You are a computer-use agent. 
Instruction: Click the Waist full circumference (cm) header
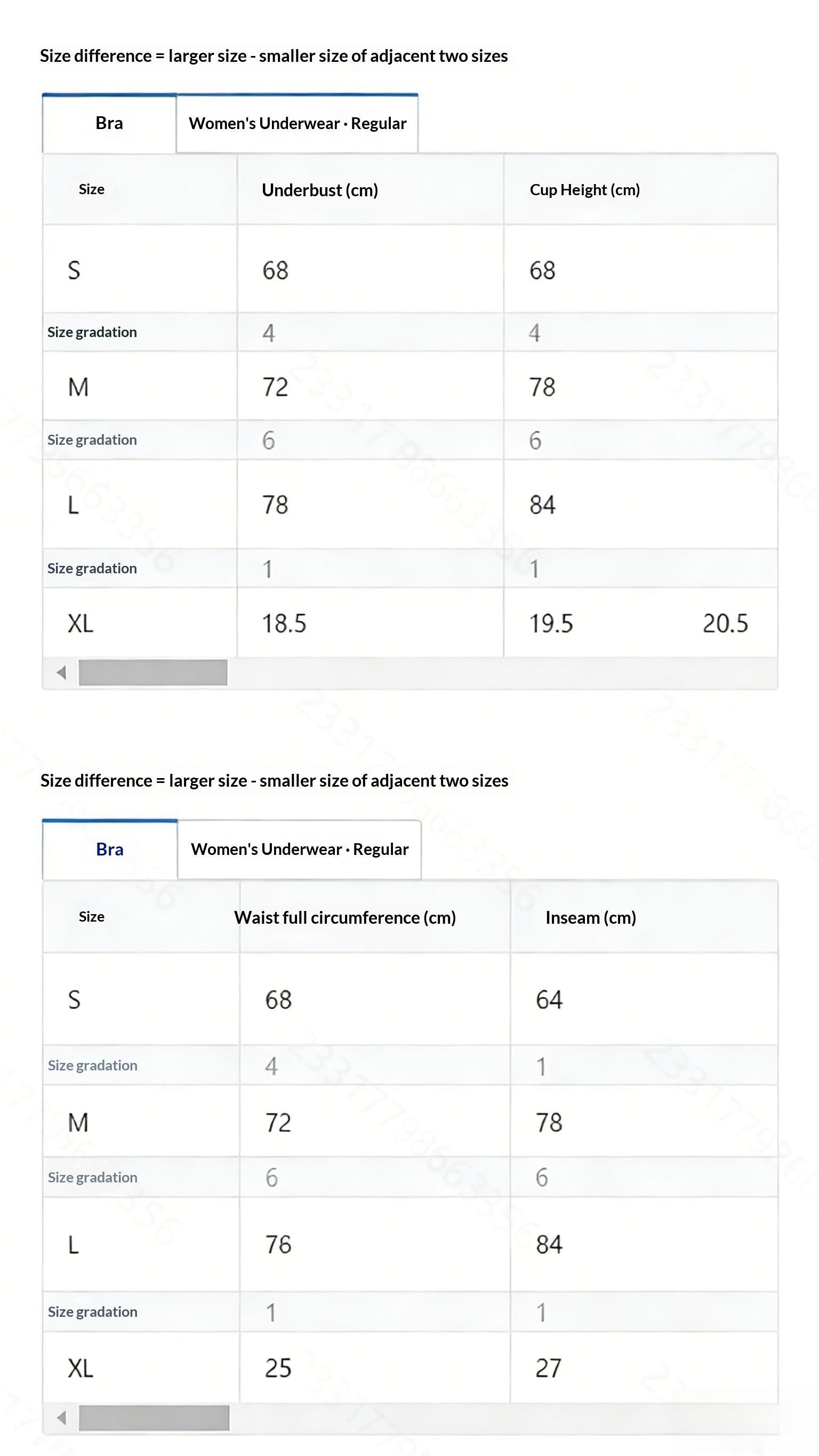(345, 917)
